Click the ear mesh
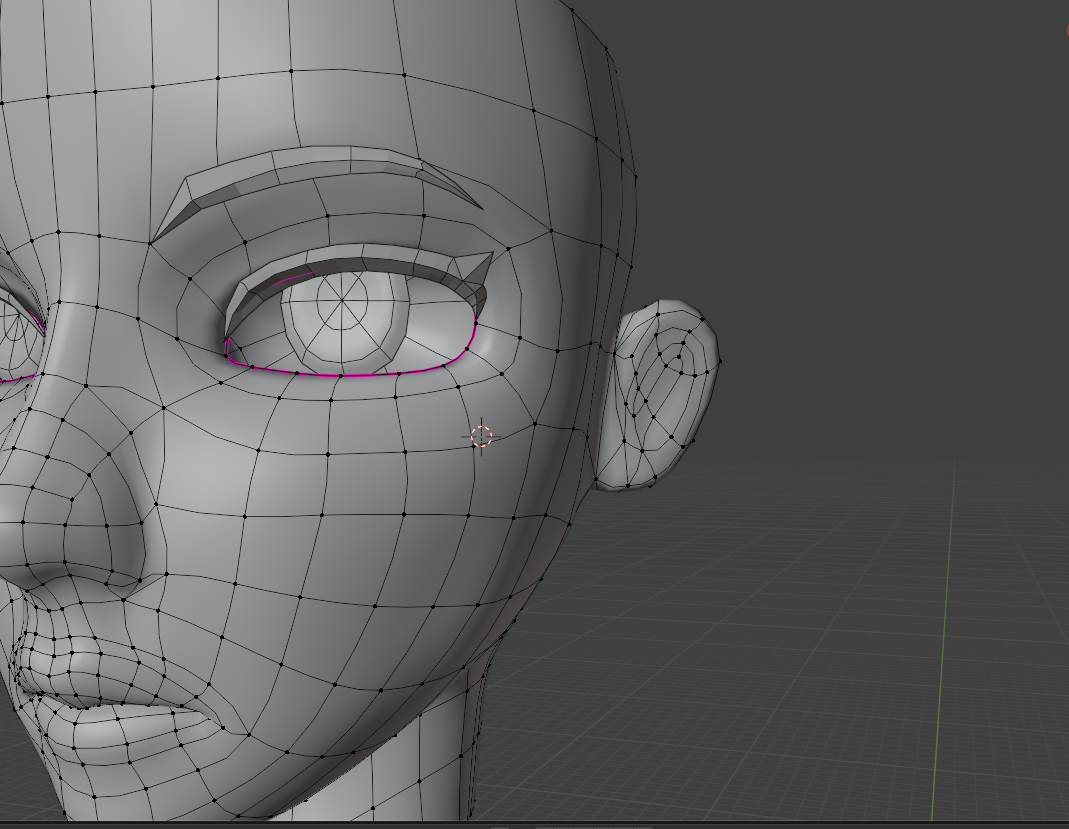The width and height of the screenshot is (1069, 829). (x=657, y=395)
